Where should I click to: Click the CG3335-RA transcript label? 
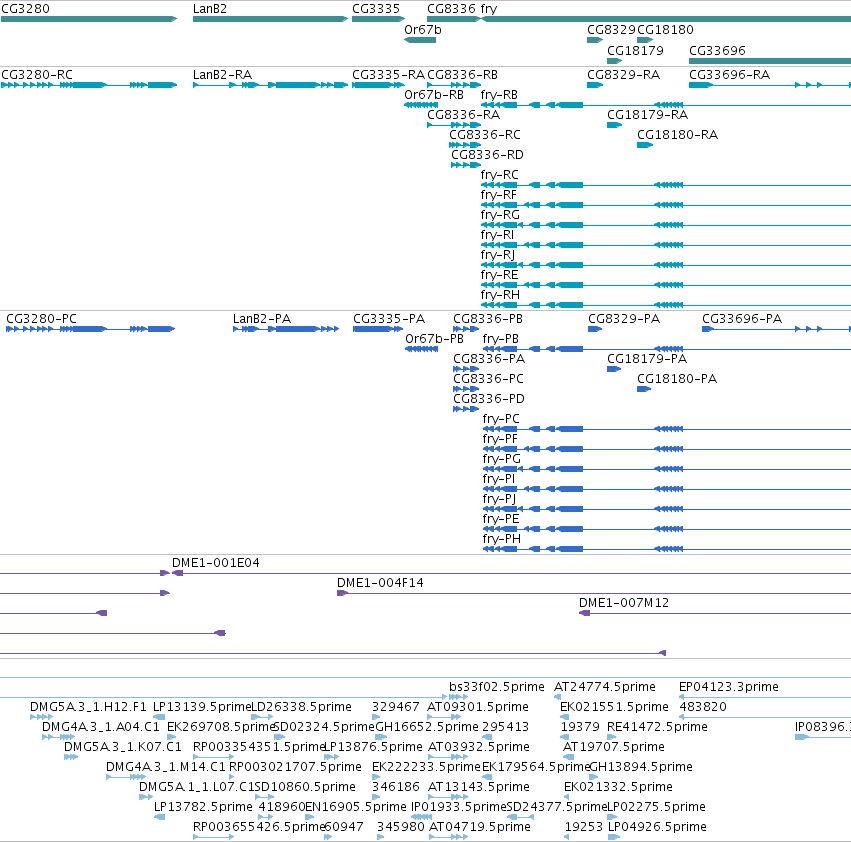coord(388,74)
